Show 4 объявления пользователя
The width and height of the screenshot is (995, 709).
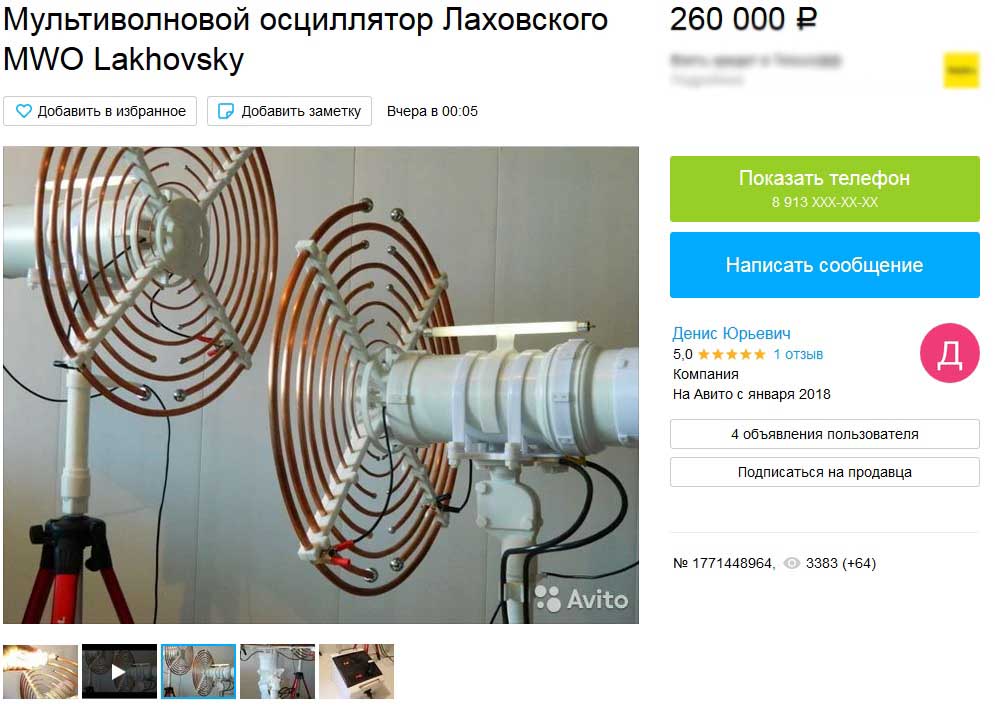(x=824, y=434)
